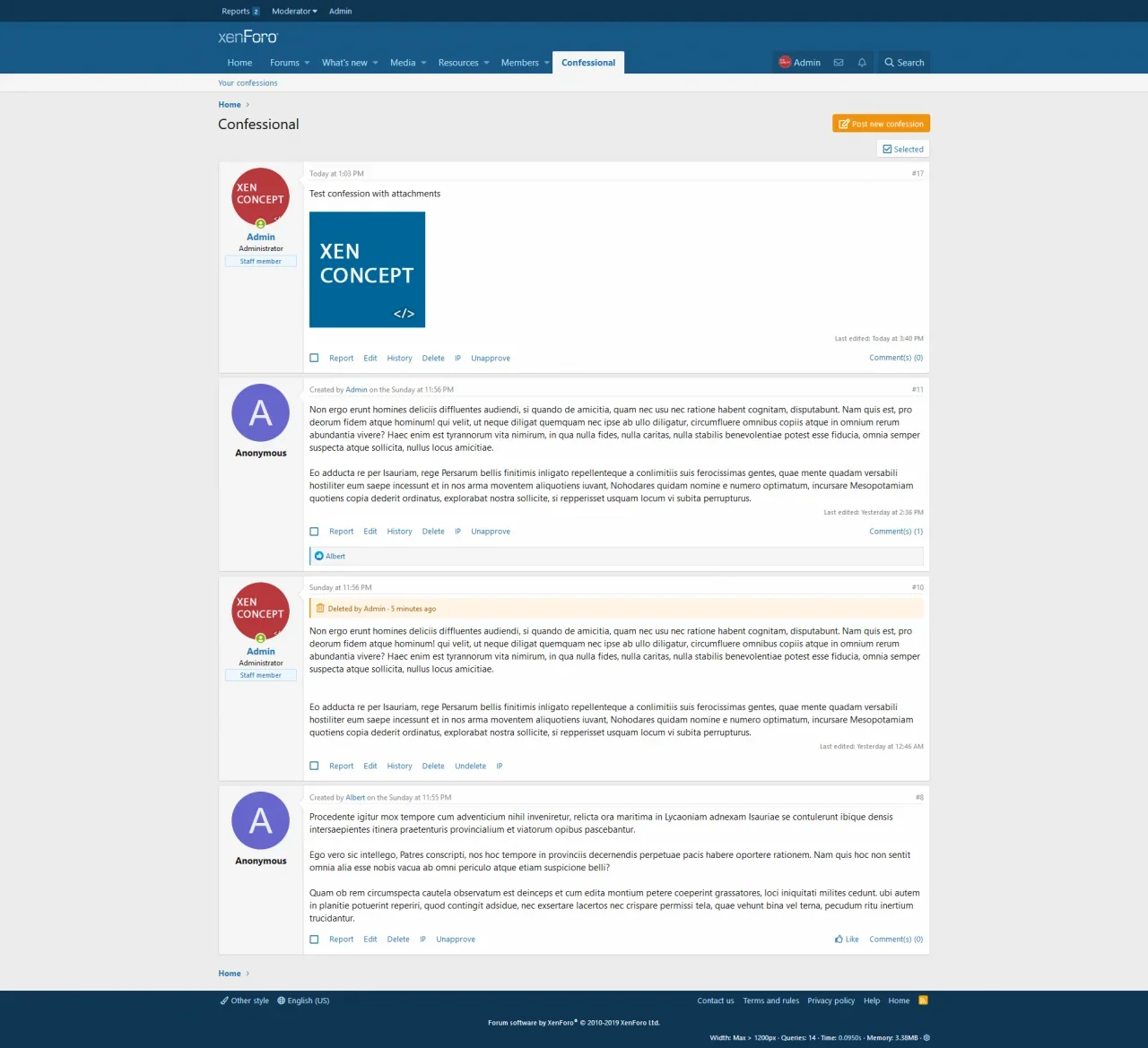Expand the Members dropdown arrow

[546, 63]
